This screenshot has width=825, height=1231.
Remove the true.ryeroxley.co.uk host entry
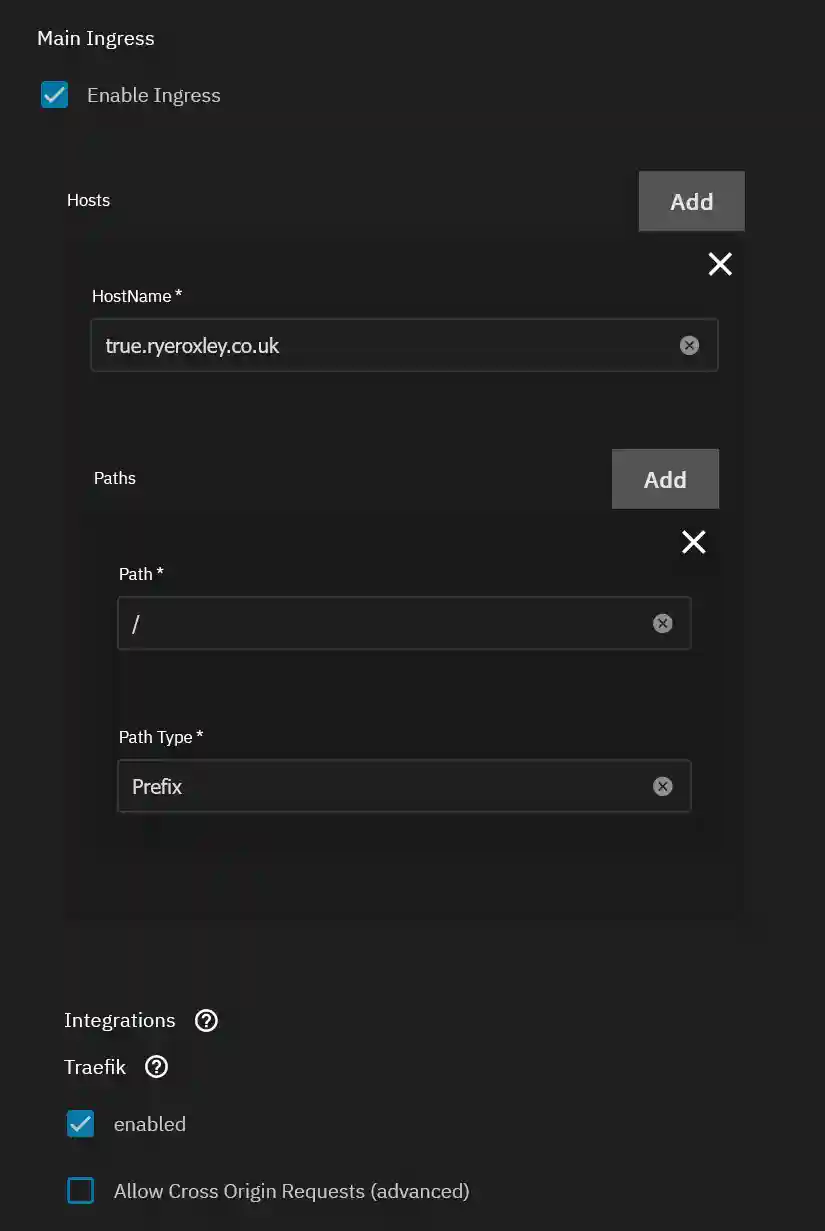(720, 264)
